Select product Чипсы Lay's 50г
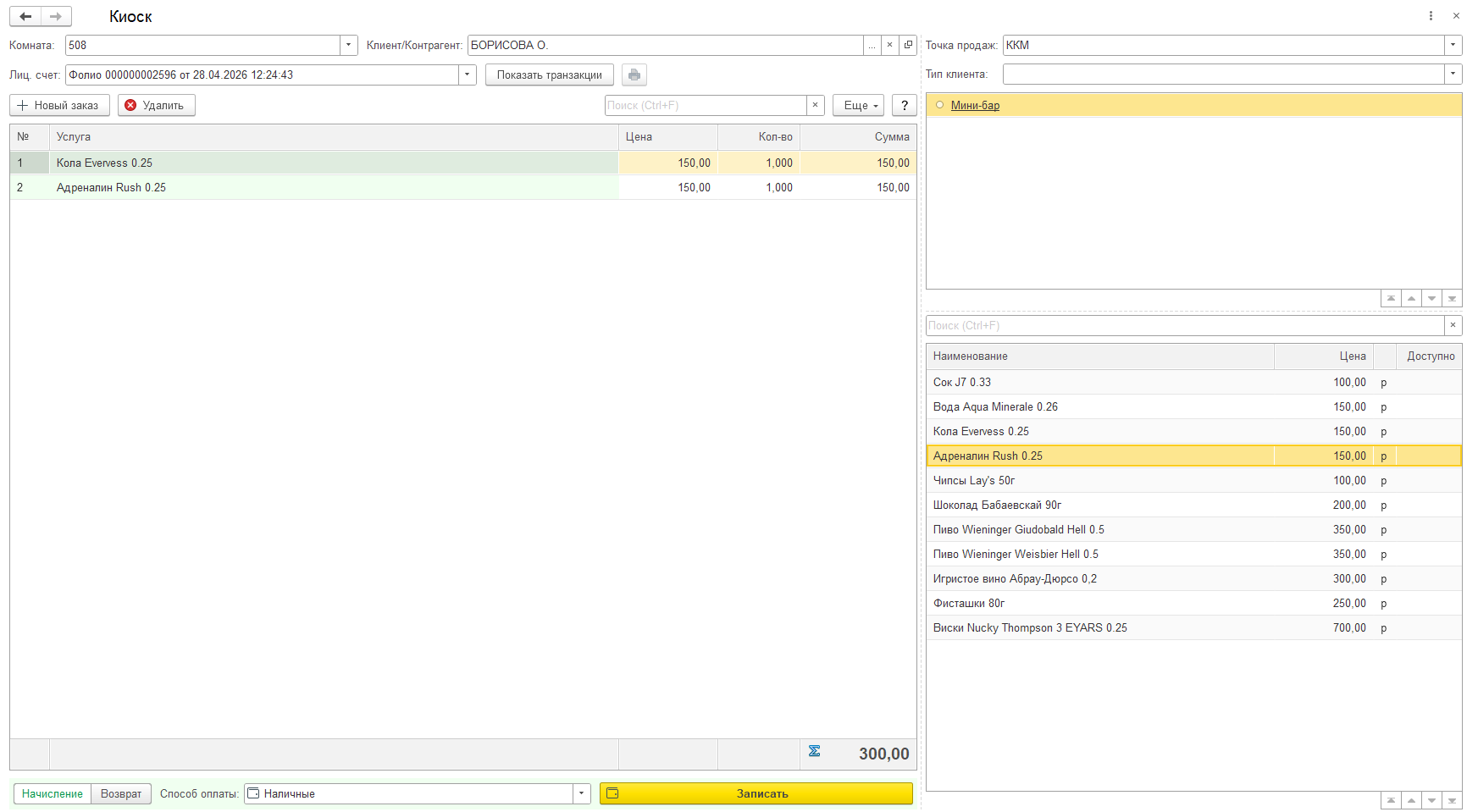The image size is (1478, 812). click(x=1193, y=480)
